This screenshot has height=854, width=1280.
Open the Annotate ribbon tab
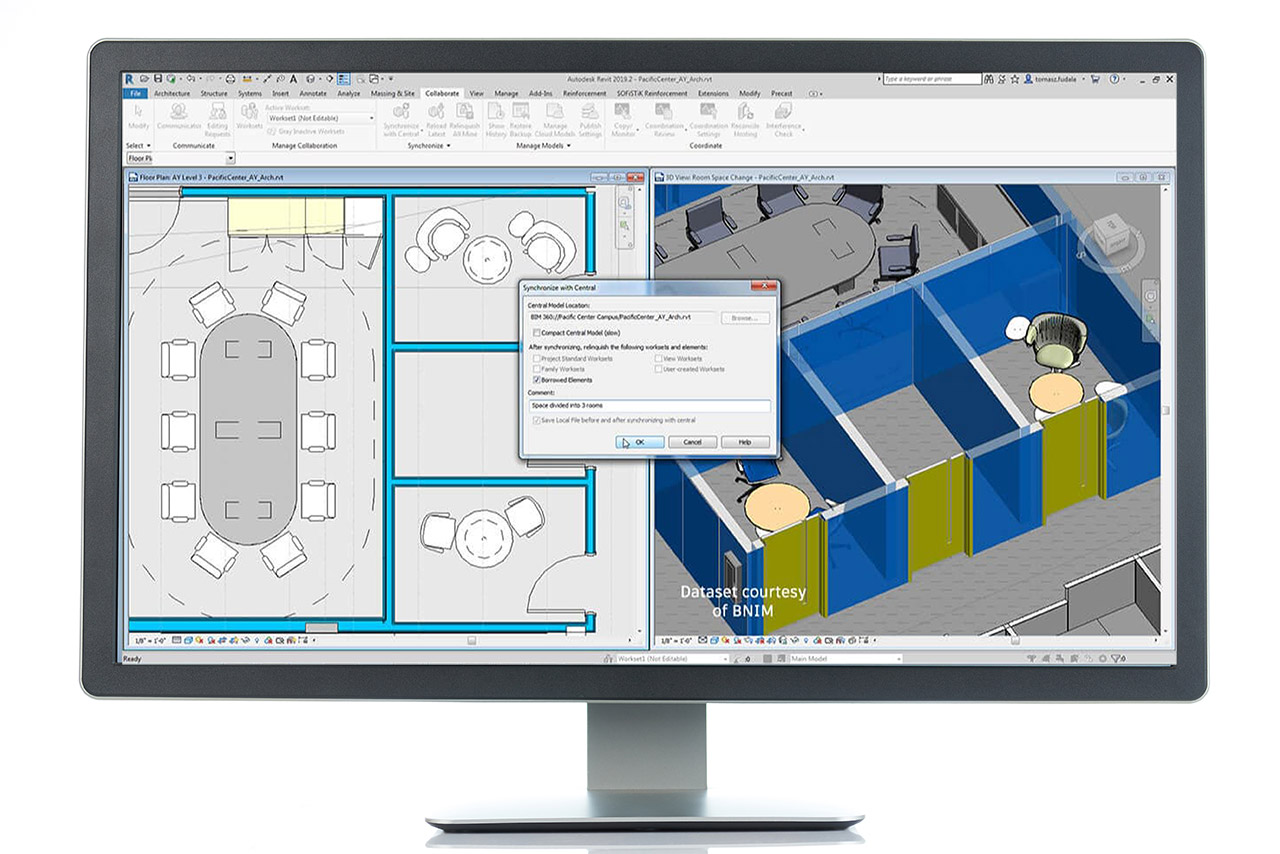point(313,93)
